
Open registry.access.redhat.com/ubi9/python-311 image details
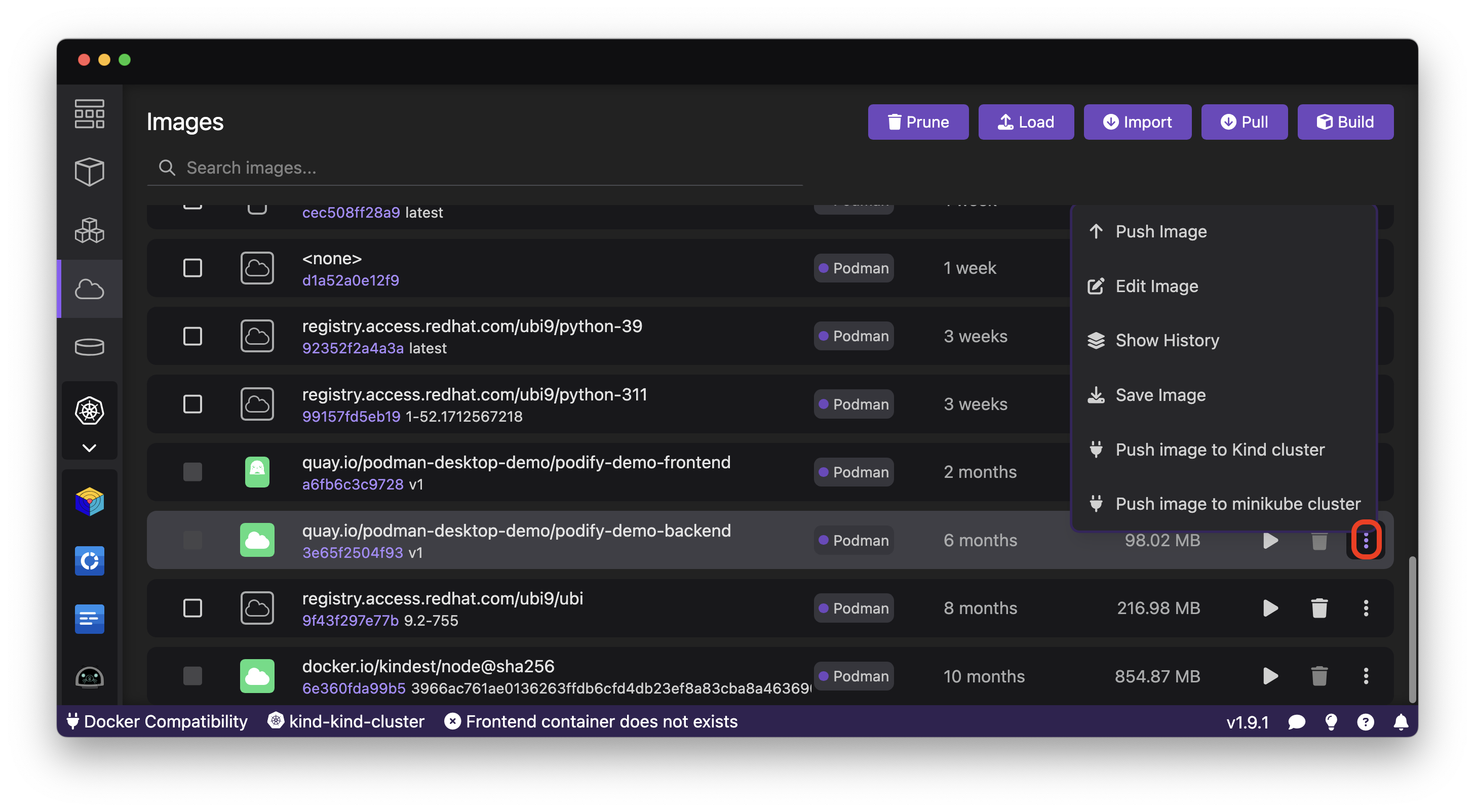[x=474, y=394]
